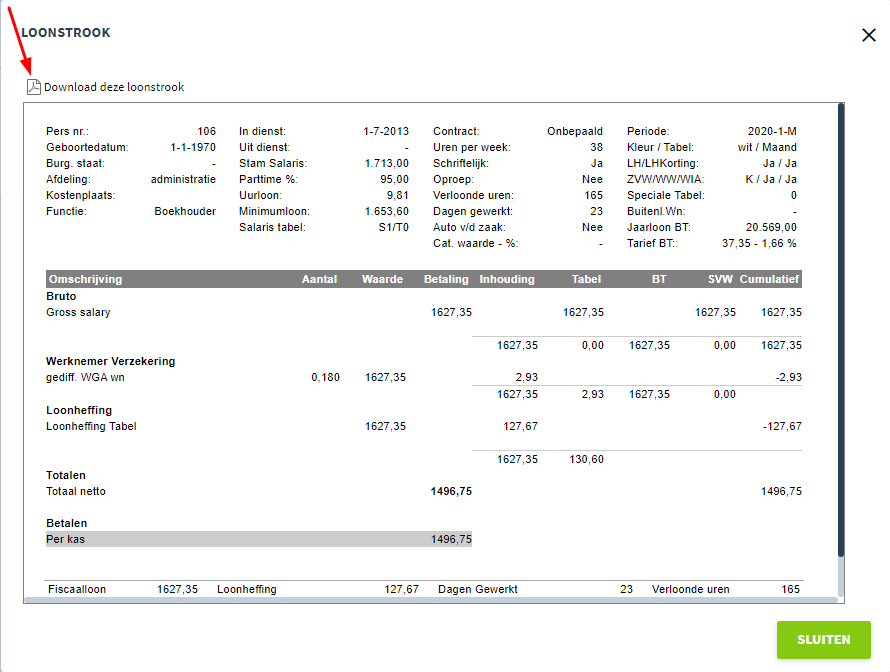Select the Fiscaalloon label in the footer

tap(77, 589)
